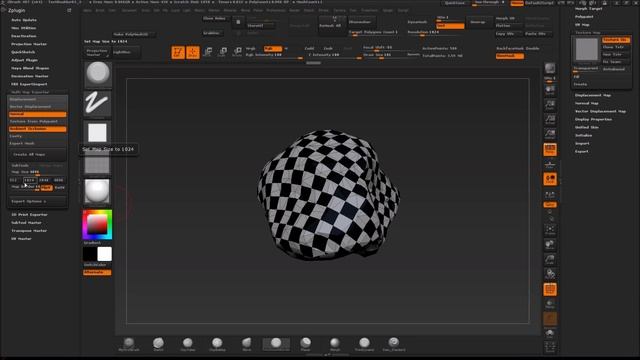Screen dimensions: 640x360
Task: Select the ClayBuildup brush at bottom
Action: click(217, 344)
